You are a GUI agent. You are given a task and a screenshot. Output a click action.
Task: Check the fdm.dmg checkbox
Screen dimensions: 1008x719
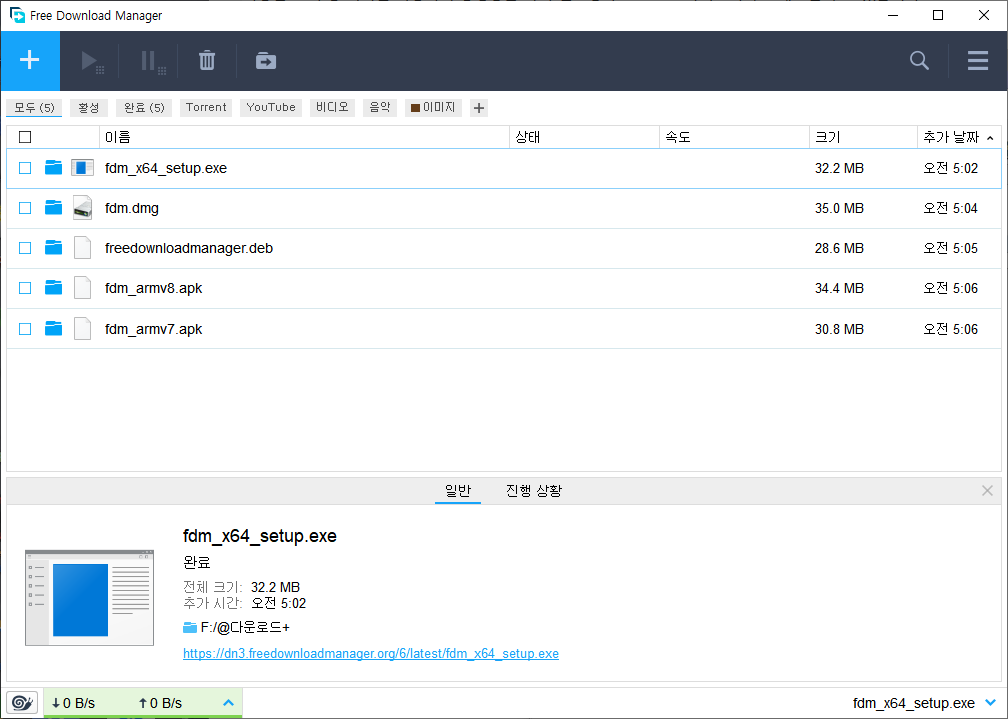pos(25,208)
